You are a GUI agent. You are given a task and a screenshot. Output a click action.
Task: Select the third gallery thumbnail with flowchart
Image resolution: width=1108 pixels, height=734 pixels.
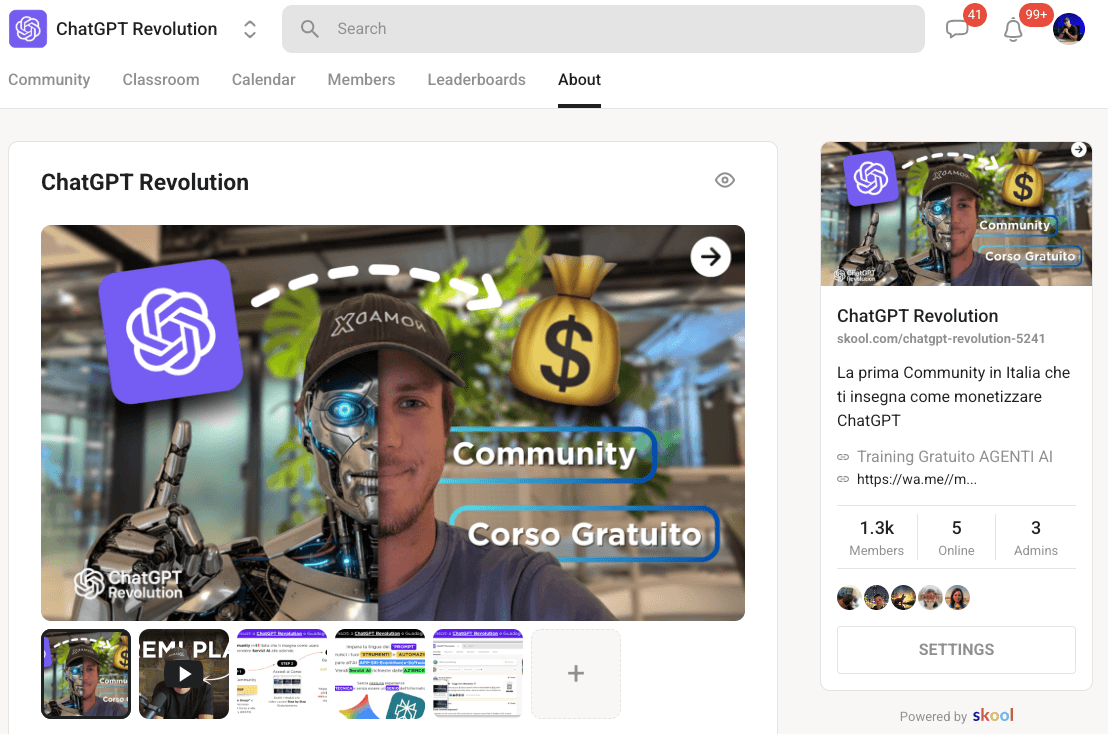click(282, 674)
